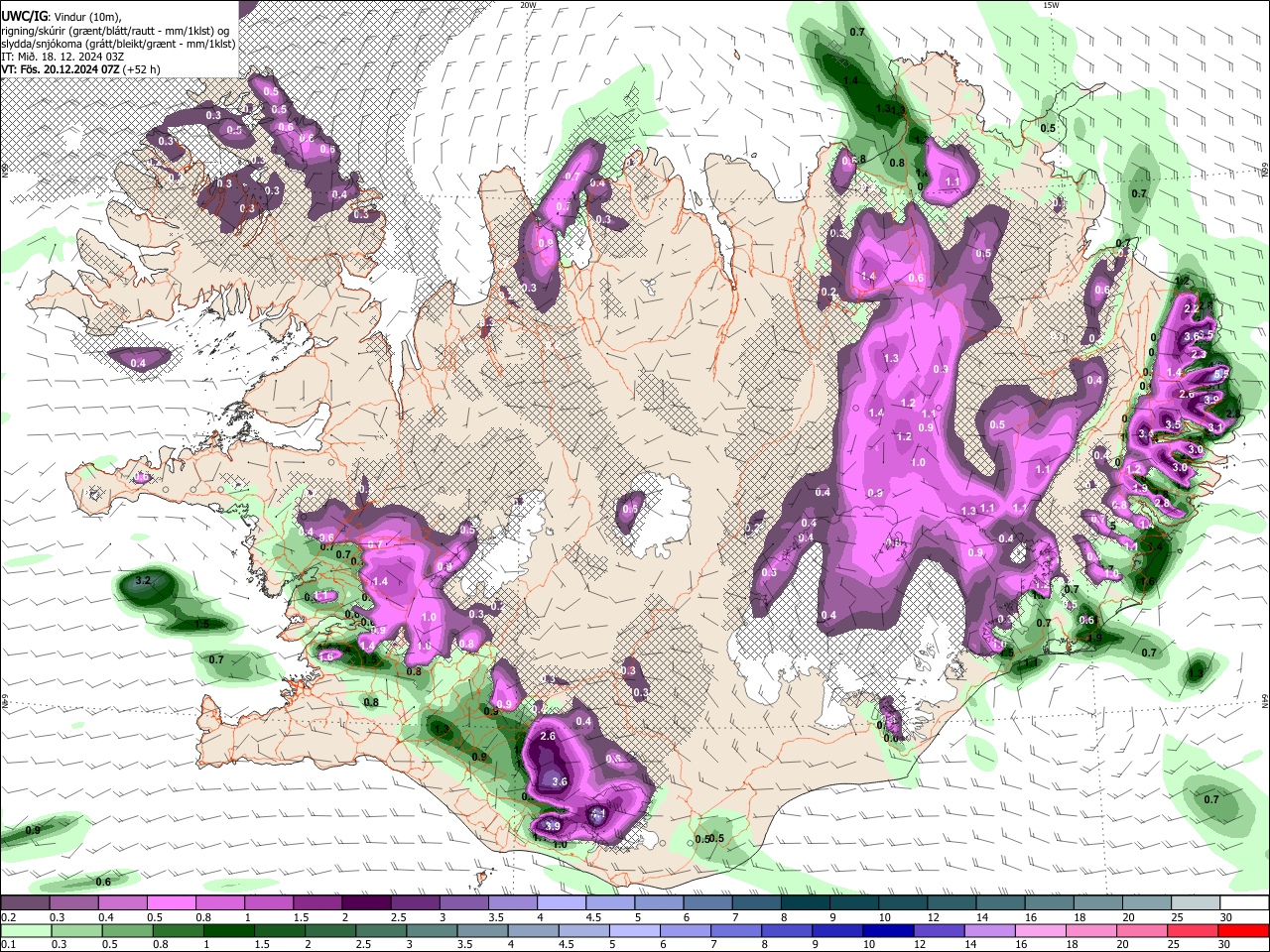Viewport: 1270px width, 952px height.
Task: Click the UWC/IG title text
Action: (24, 17)
